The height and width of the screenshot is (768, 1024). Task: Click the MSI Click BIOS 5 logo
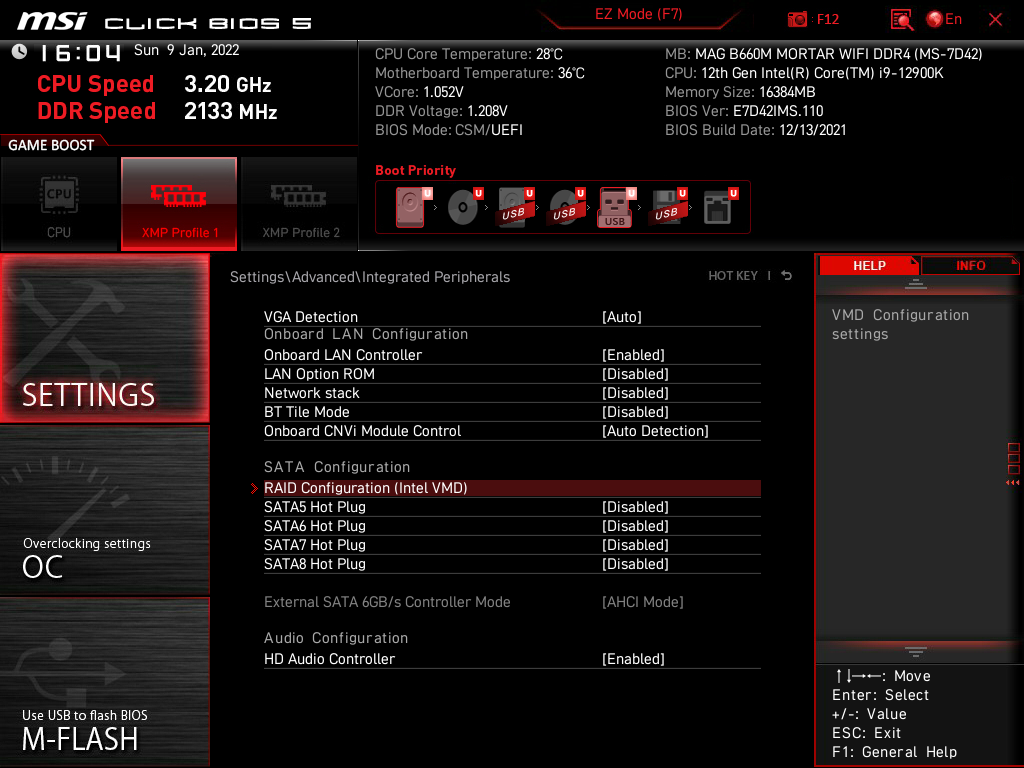point(165,22)
